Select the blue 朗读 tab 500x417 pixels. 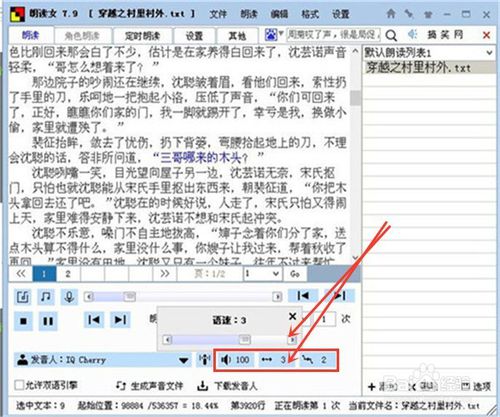pyautogui.click(x=30, y=35)
